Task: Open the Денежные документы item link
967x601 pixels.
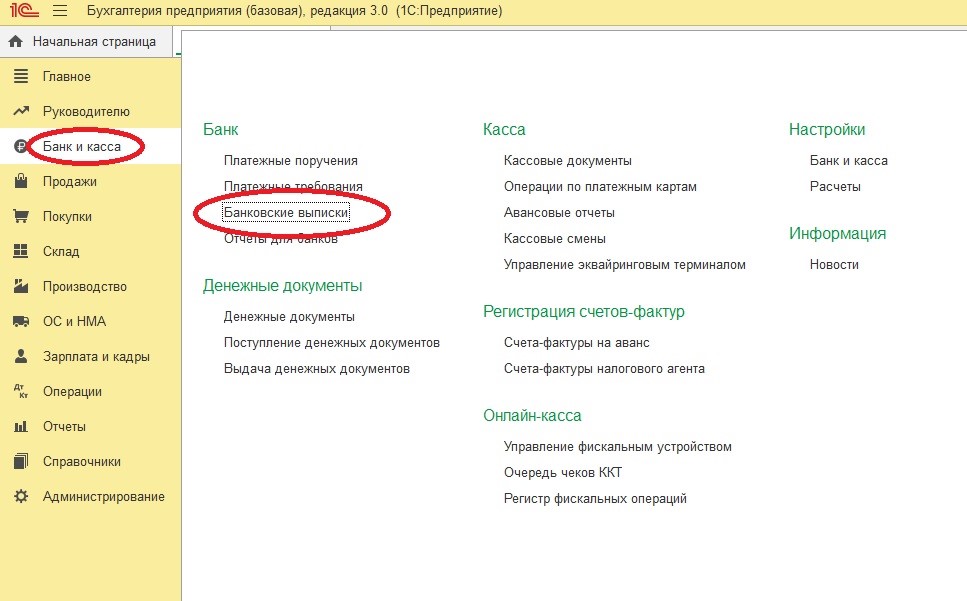Action: [x=289, y=317]
